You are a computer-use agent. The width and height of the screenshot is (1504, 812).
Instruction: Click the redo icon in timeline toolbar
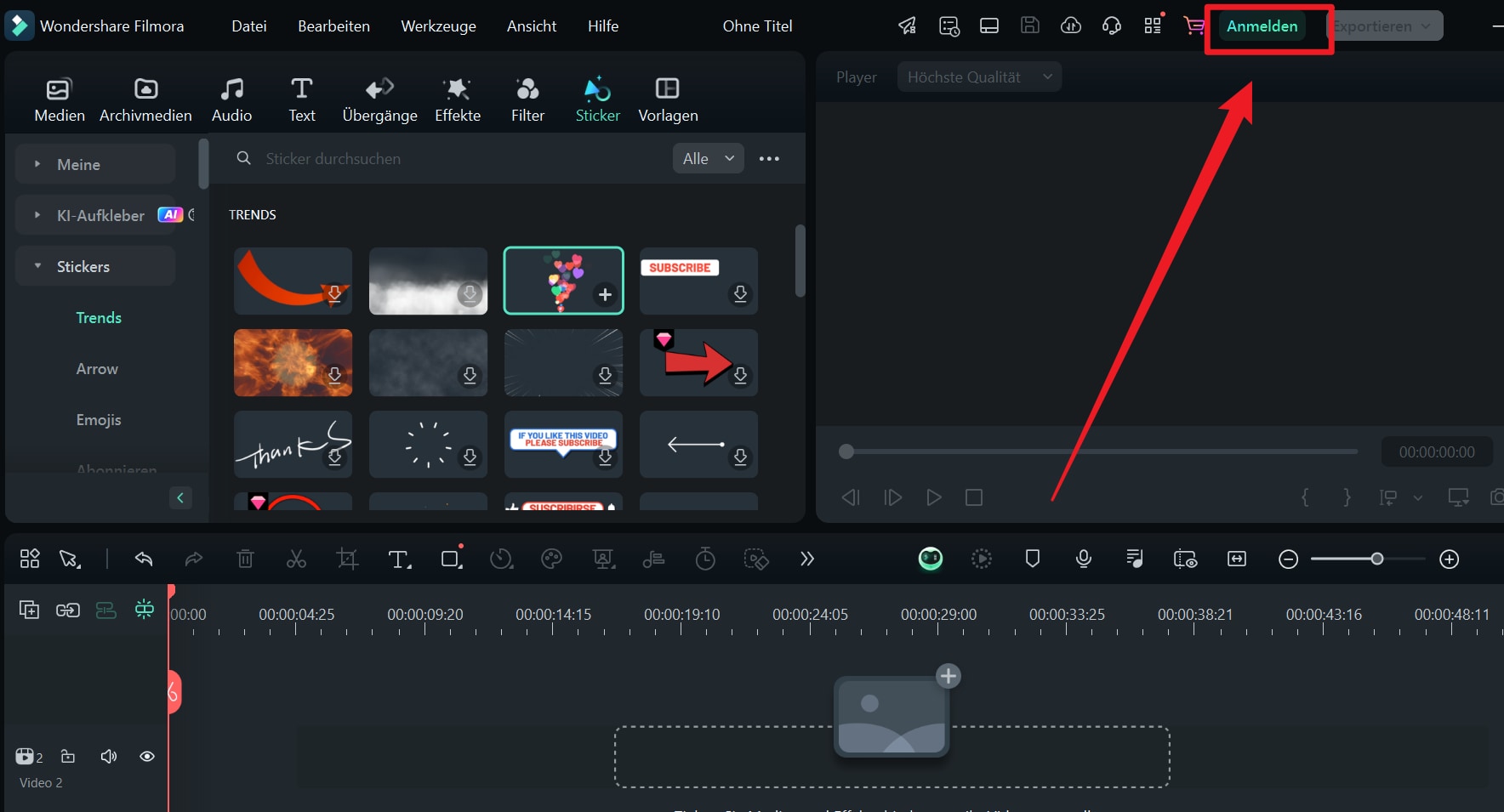[194, 559]
